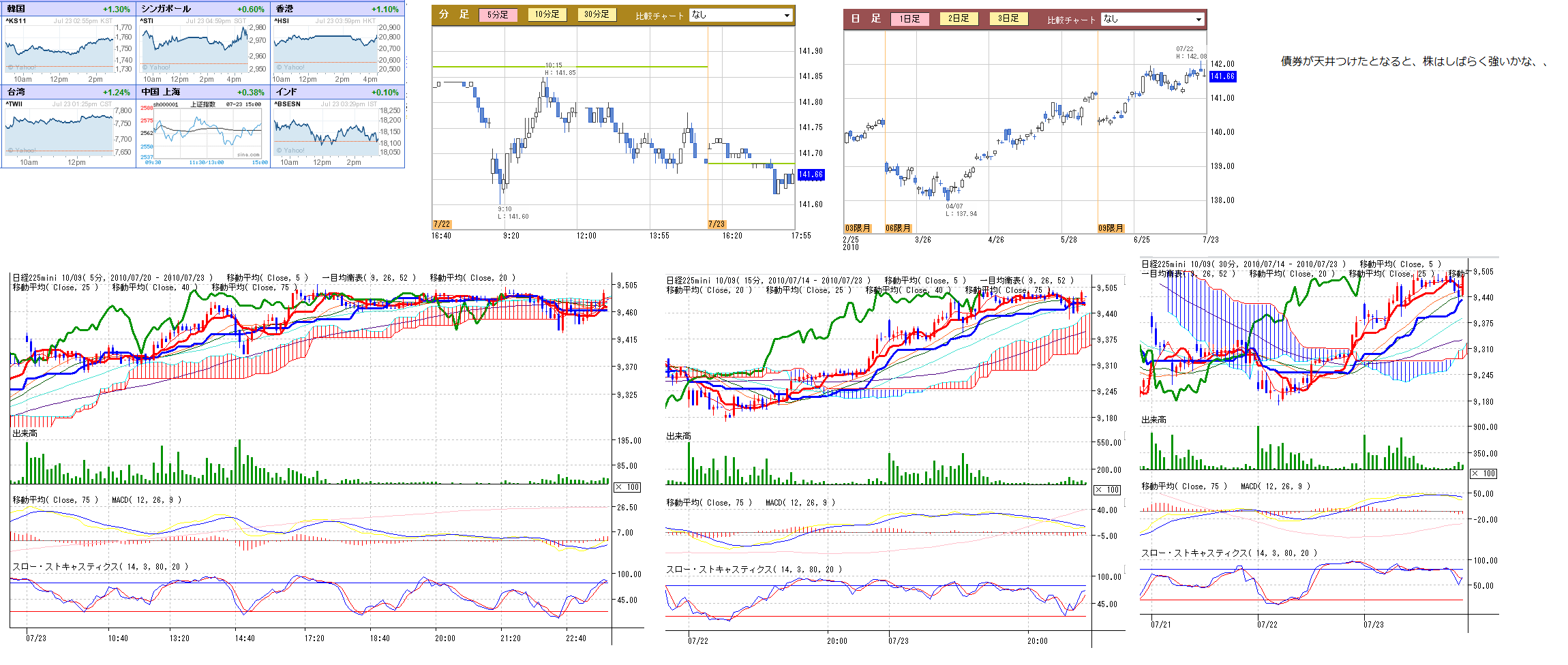Click the 中国 上海 index chart
1568x665 pixels.
(x=203, y=133)
